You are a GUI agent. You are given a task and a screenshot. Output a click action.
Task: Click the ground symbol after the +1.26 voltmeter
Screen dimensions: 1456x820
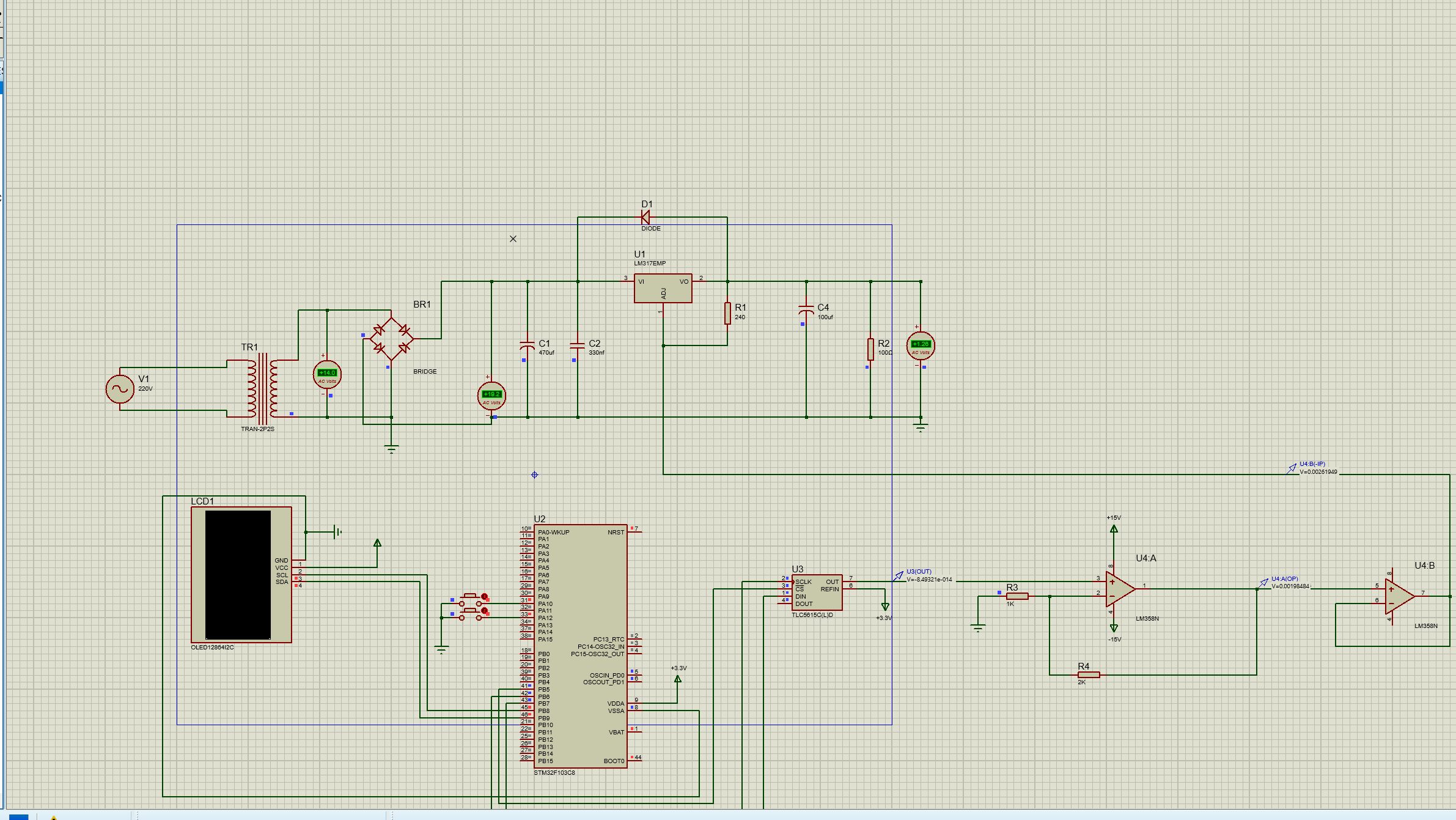tap(921, 427)
